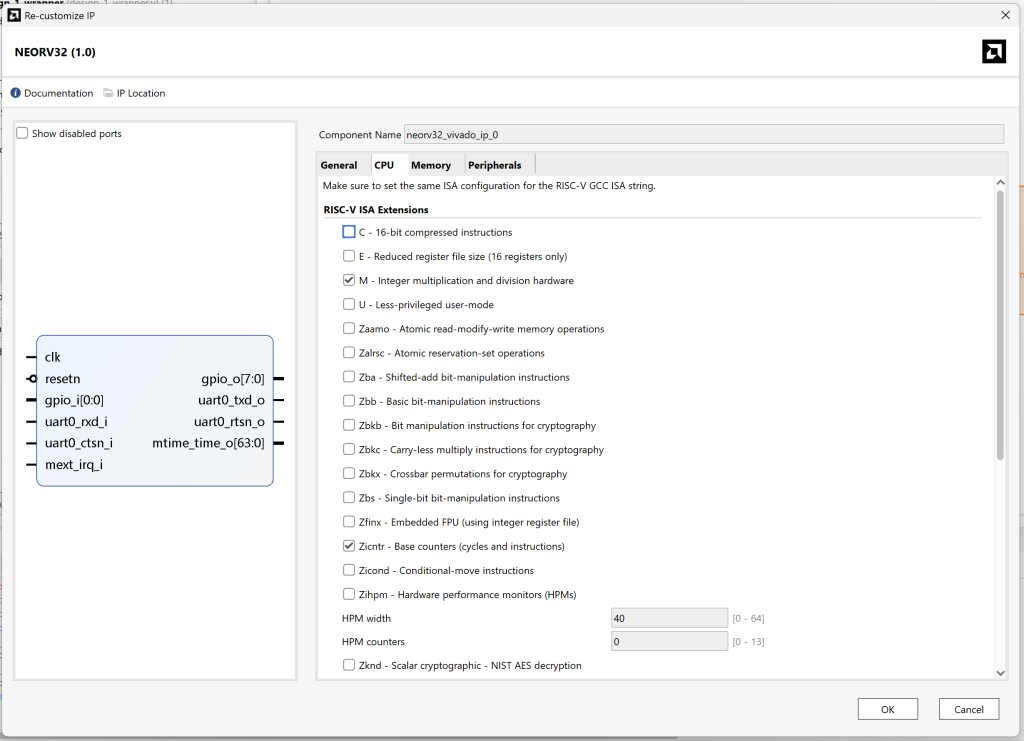Check Zbs single-bit bit-manipulation

pyautogui.click(x=349, y=497)
